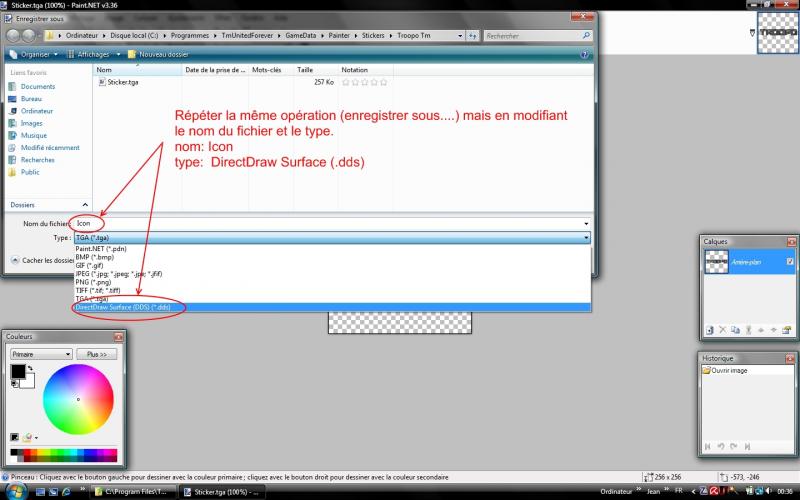Image resolution: width=800 pixels, height=500 pixels.
Task: Redo icon in Historique panel
Action: tap(734, 446)
